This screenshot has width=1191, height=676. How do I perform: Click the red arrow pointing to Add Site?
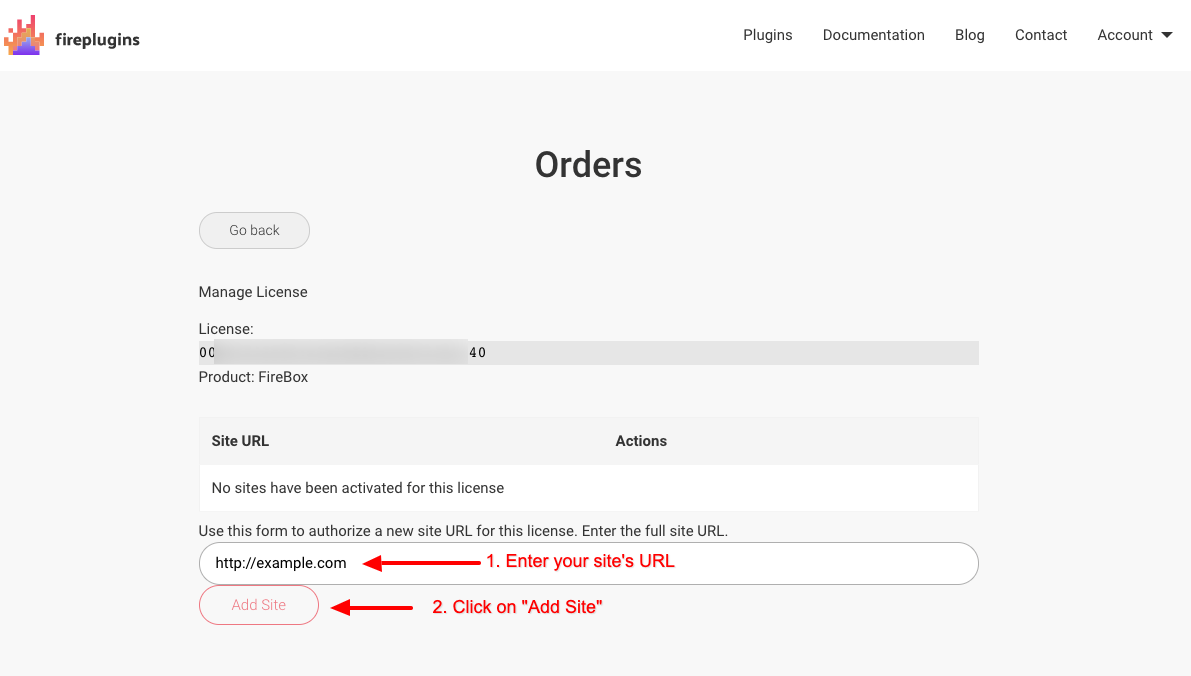pyautogui.click(x=372, y=608)
